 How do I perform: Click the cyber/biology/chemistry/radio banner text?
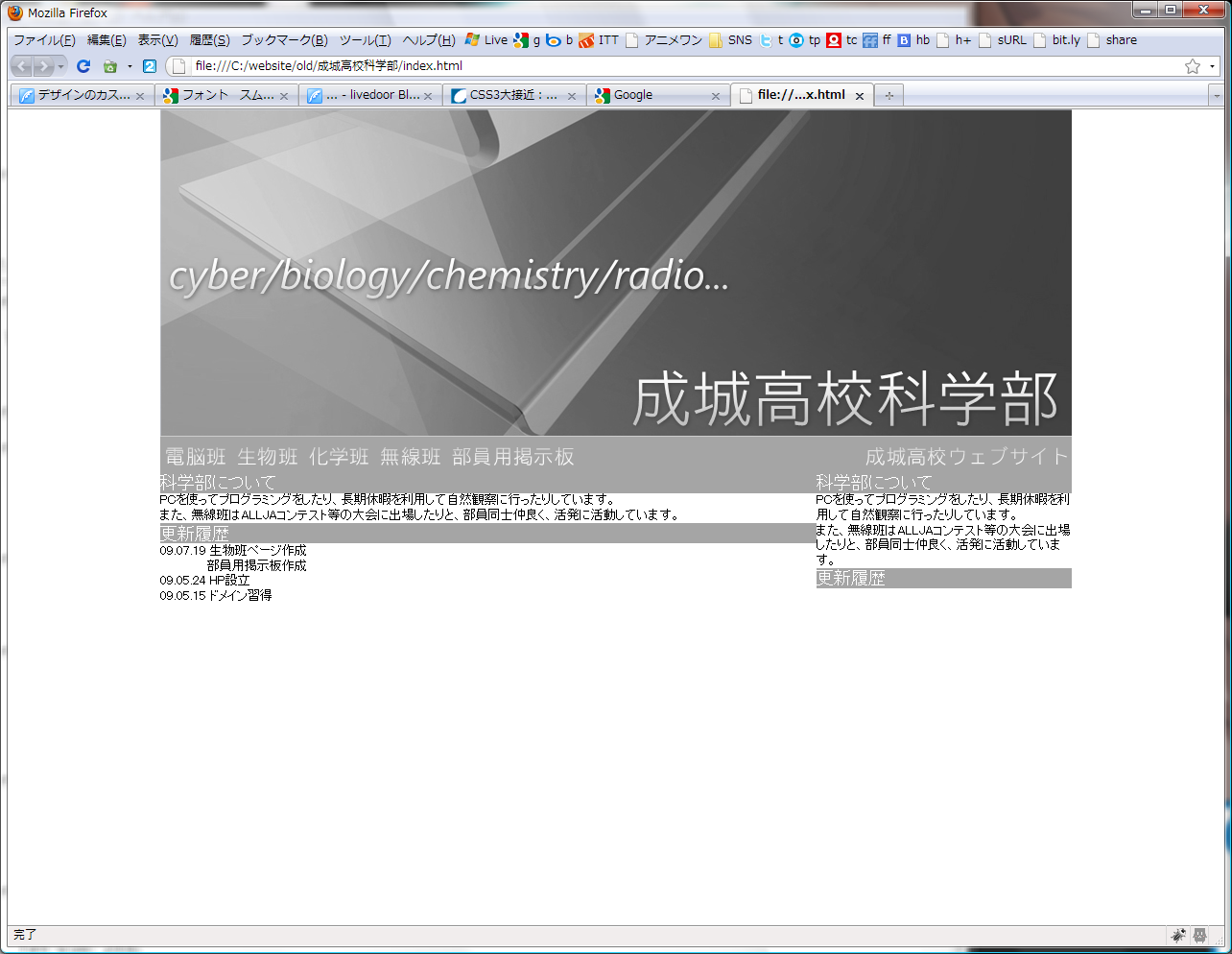click(449, 276)
